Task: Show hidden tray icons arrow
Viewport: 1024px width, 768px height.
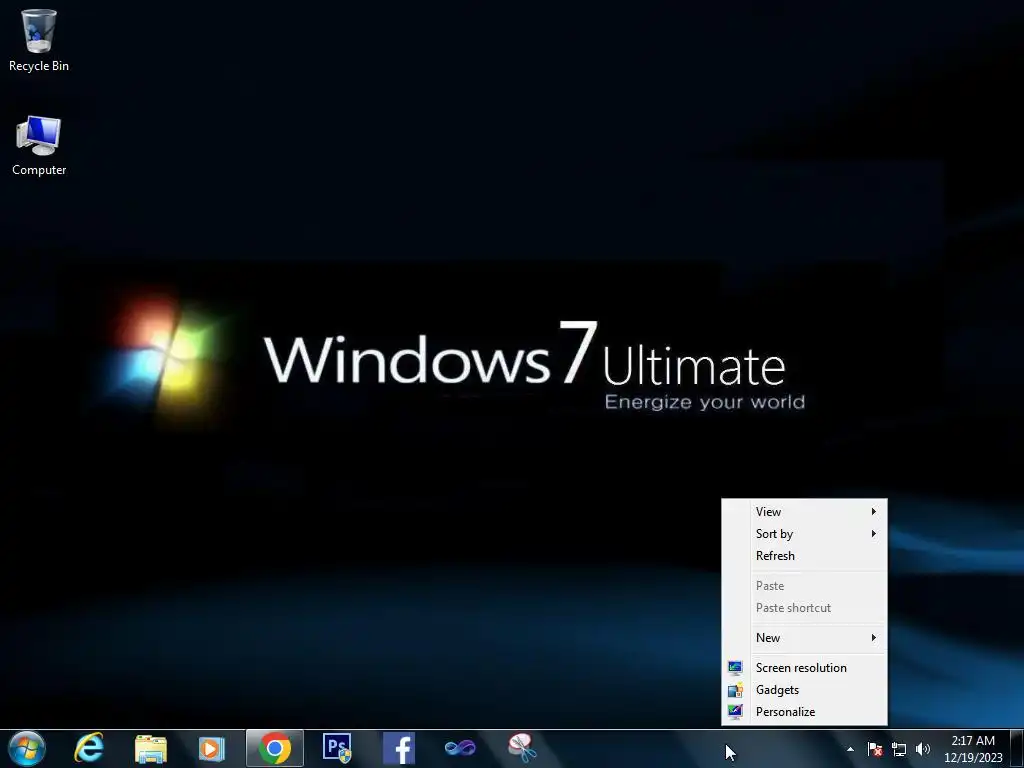Action: coord(850,749)
